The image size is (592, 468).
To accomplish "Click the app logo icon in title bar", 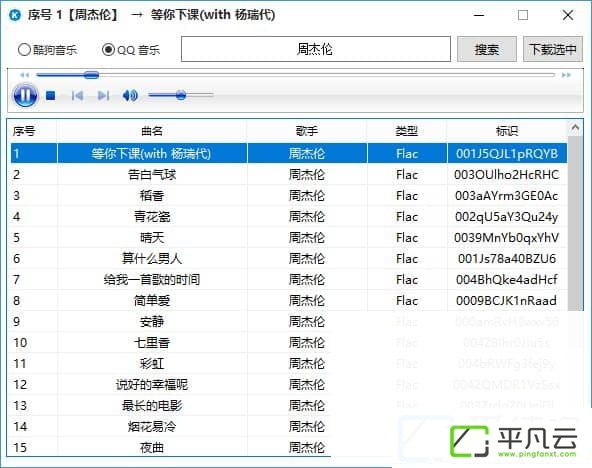I will click(x=15, y=15).
